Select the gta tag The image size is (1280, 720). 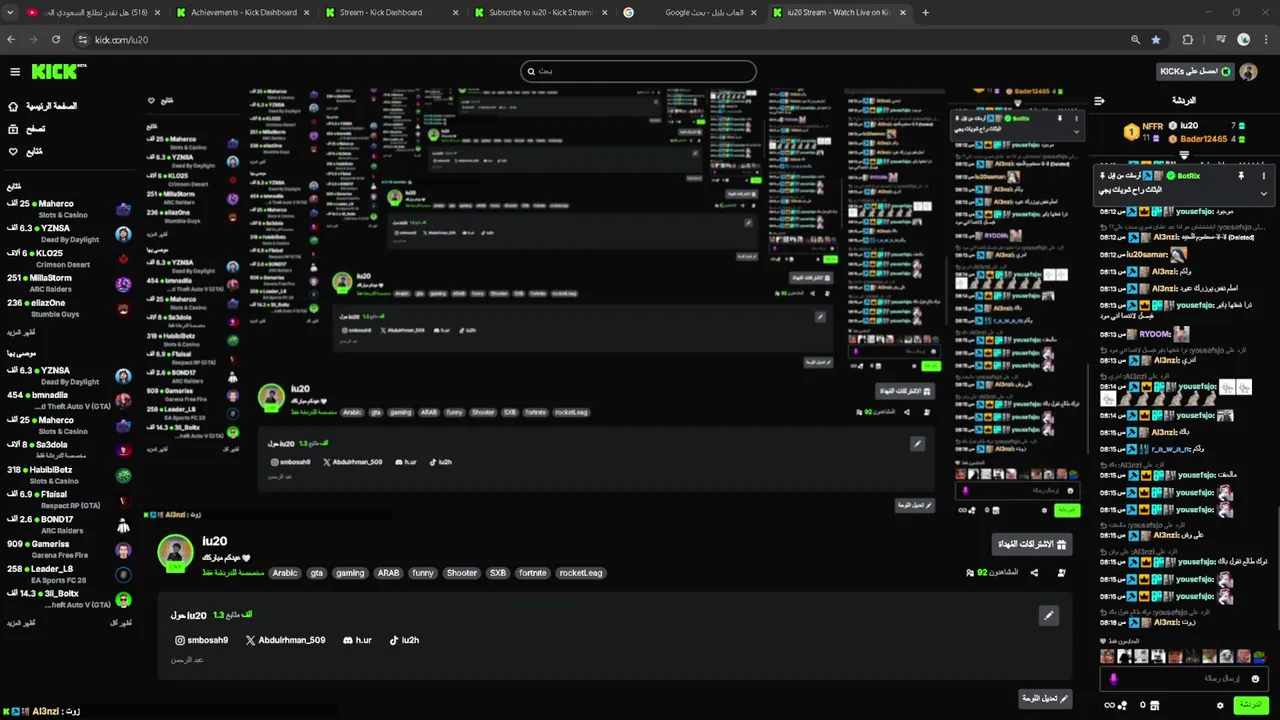tap(316, 573)
